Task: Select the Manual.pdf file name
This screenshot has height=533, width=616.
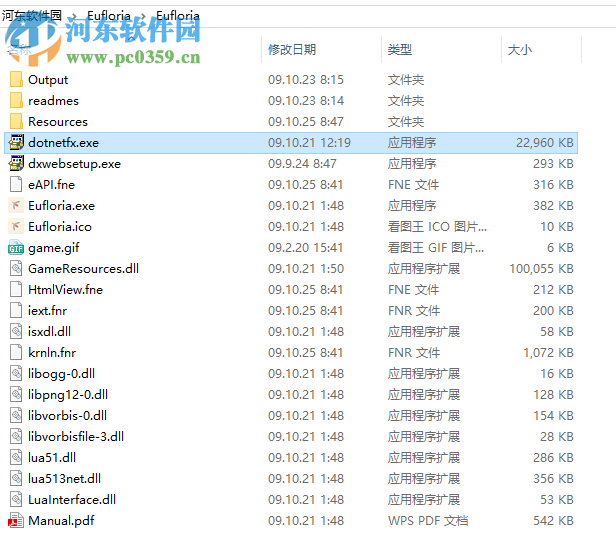Action: 61,521
